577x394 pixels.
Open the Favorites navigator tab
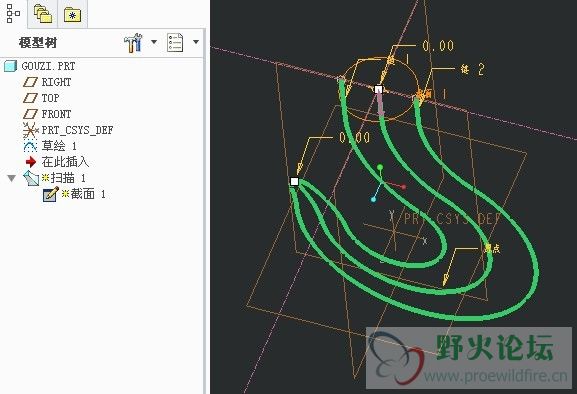click(72, 14)
